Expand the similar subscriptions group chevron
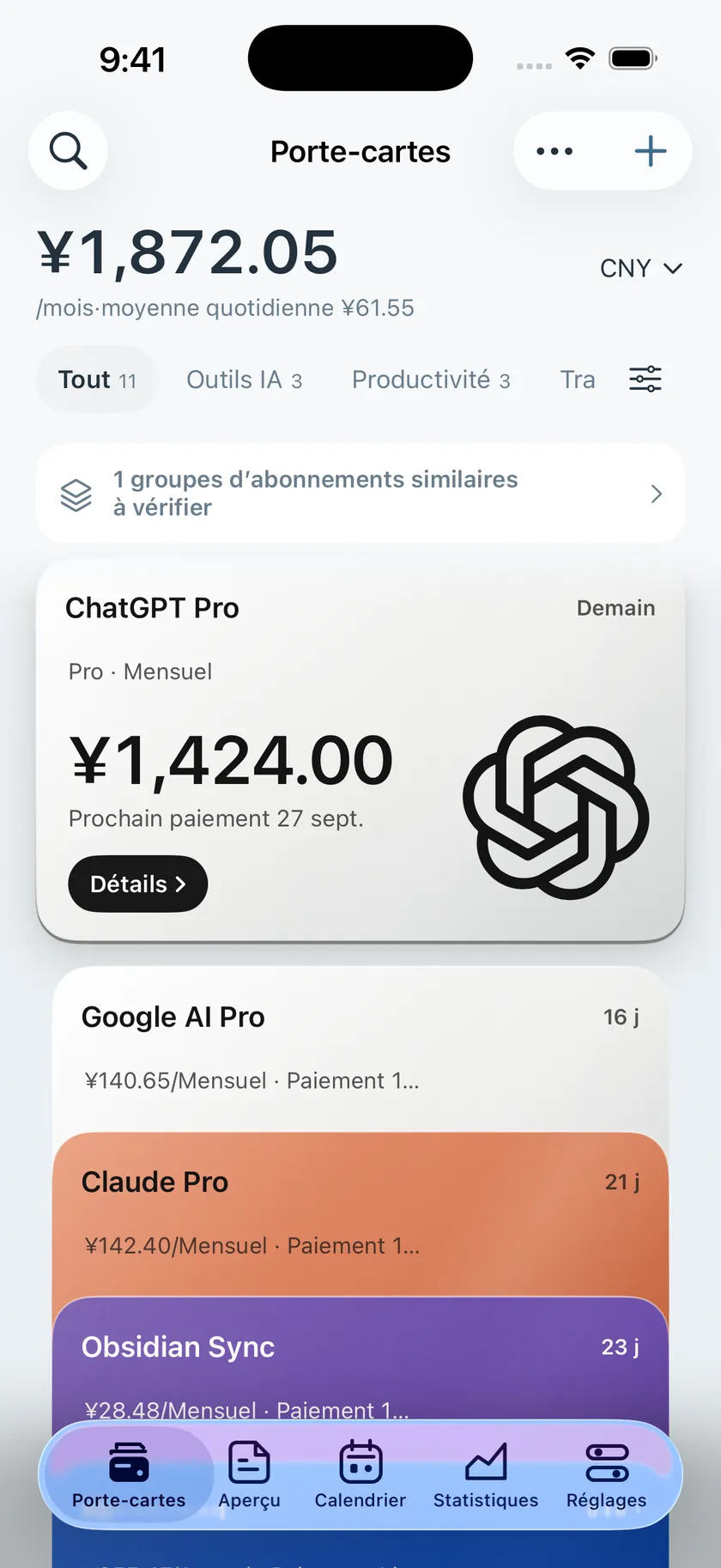 (x=657, y=494)
